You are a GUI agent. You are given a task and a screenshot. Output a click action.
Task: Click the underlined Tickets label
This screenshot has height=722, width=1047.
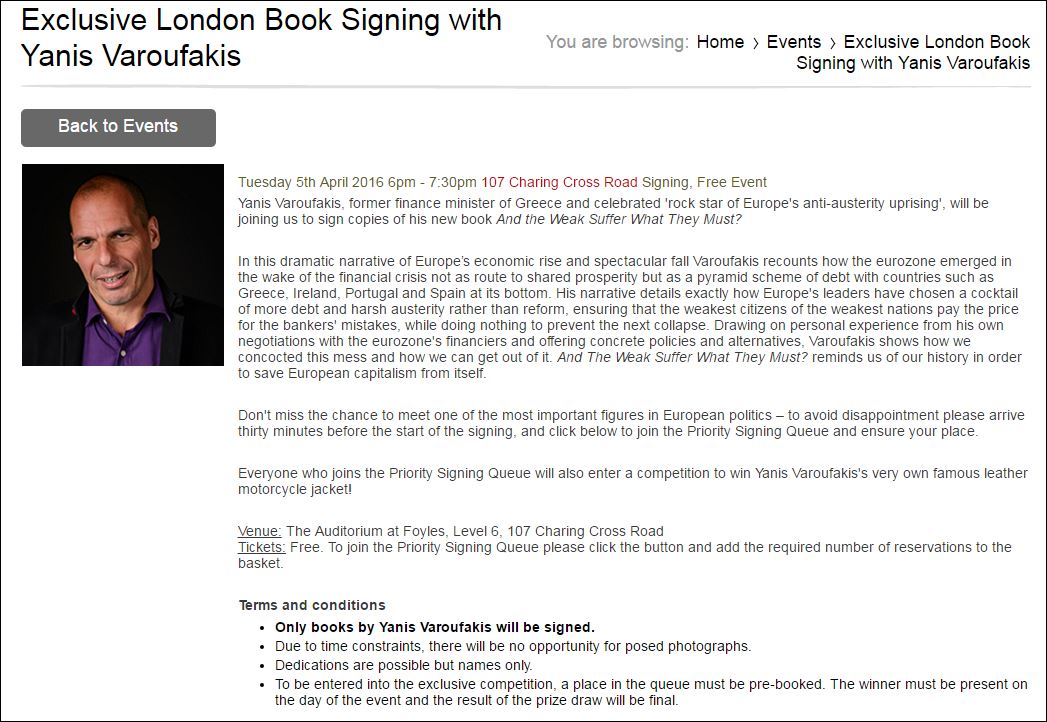coord(262,547)
